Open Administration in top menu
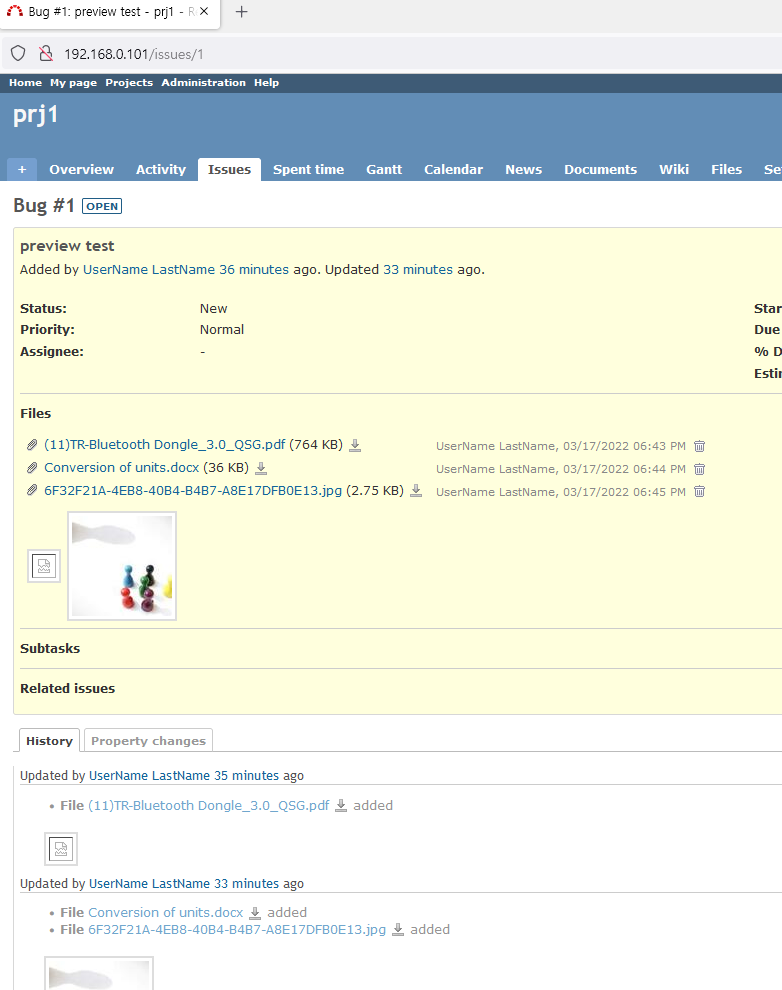 click(x=203, y=83)
